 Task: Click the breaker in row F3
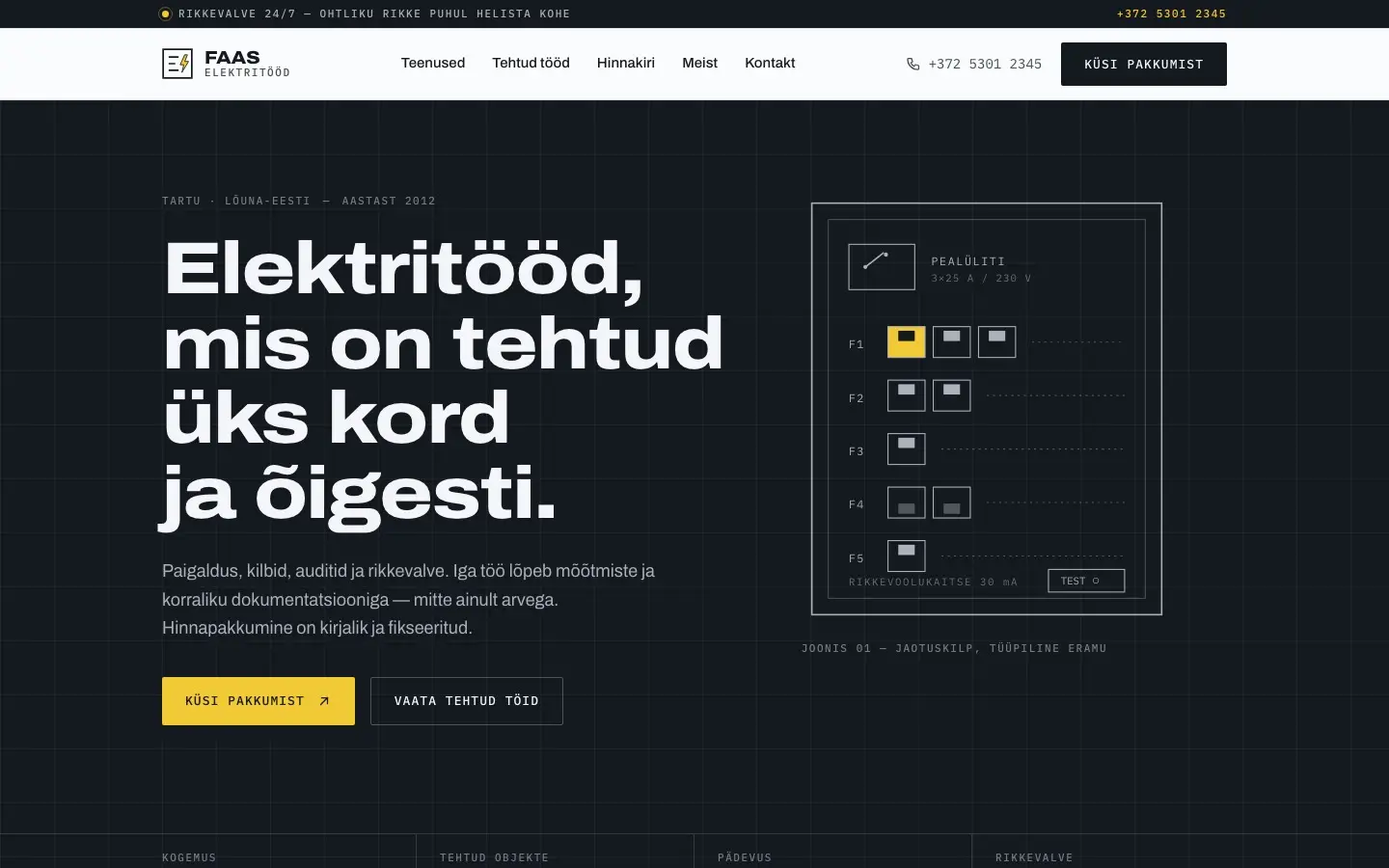click(907, 448)
